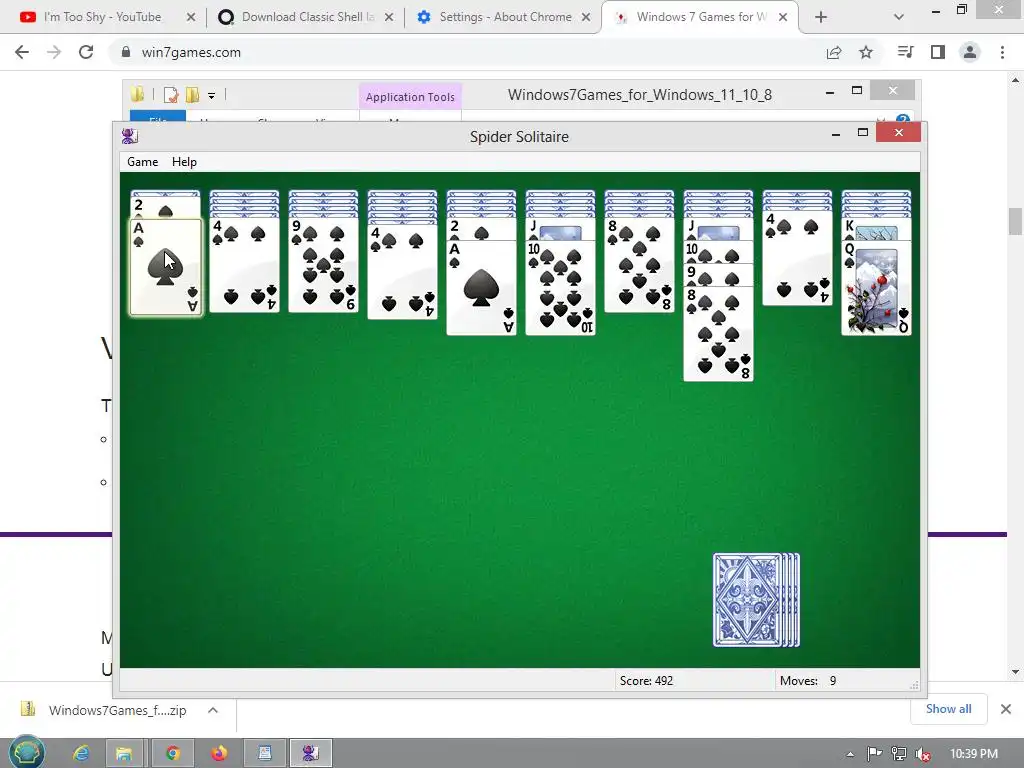Image resolution: width=1024 pixels, height=768 pixels.
Task: Open the Chrome profile icon
Action: click(x=970, y=52)
